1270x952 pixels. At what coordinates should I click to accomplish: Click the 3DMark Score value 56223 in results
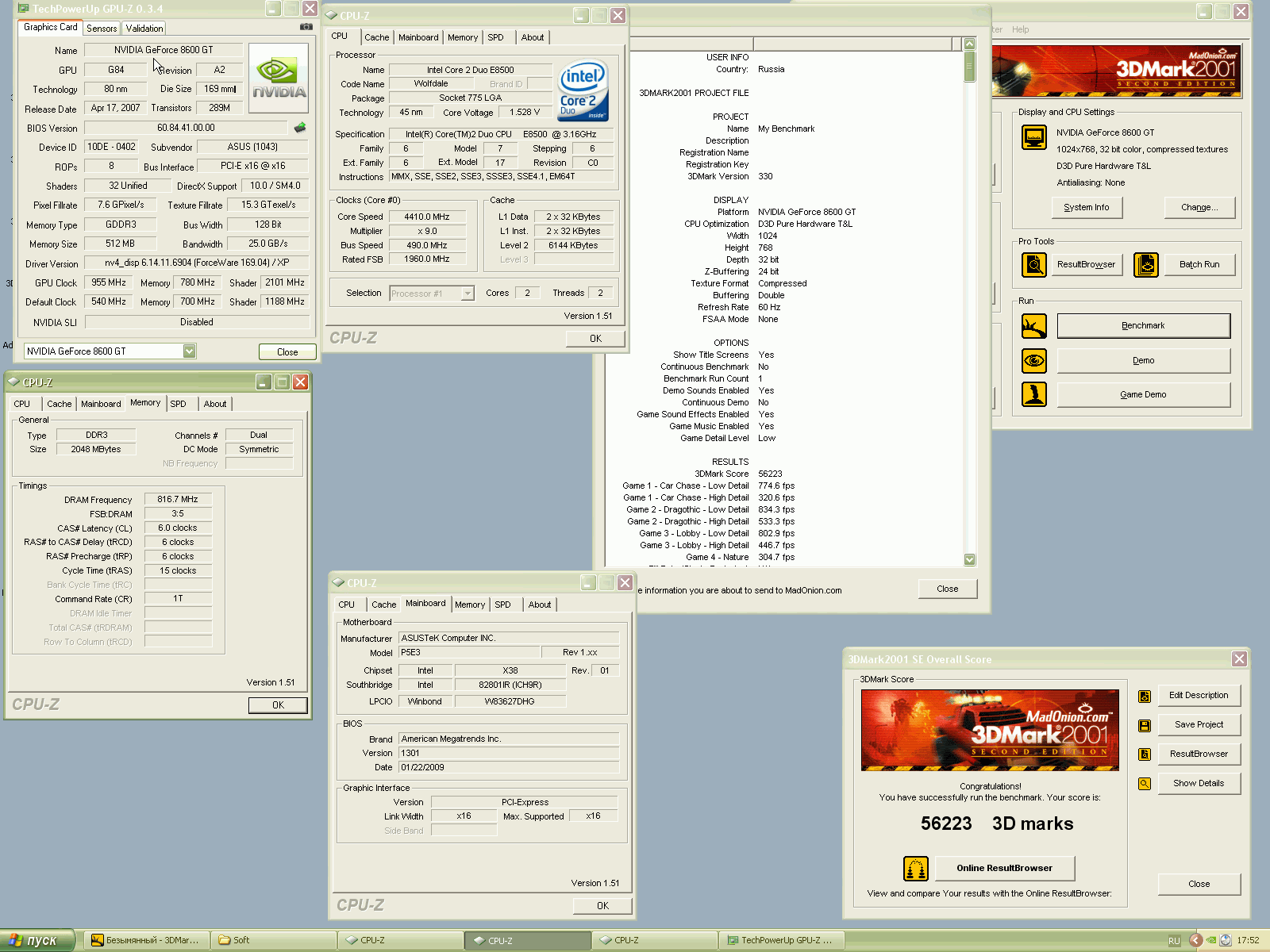770,474
